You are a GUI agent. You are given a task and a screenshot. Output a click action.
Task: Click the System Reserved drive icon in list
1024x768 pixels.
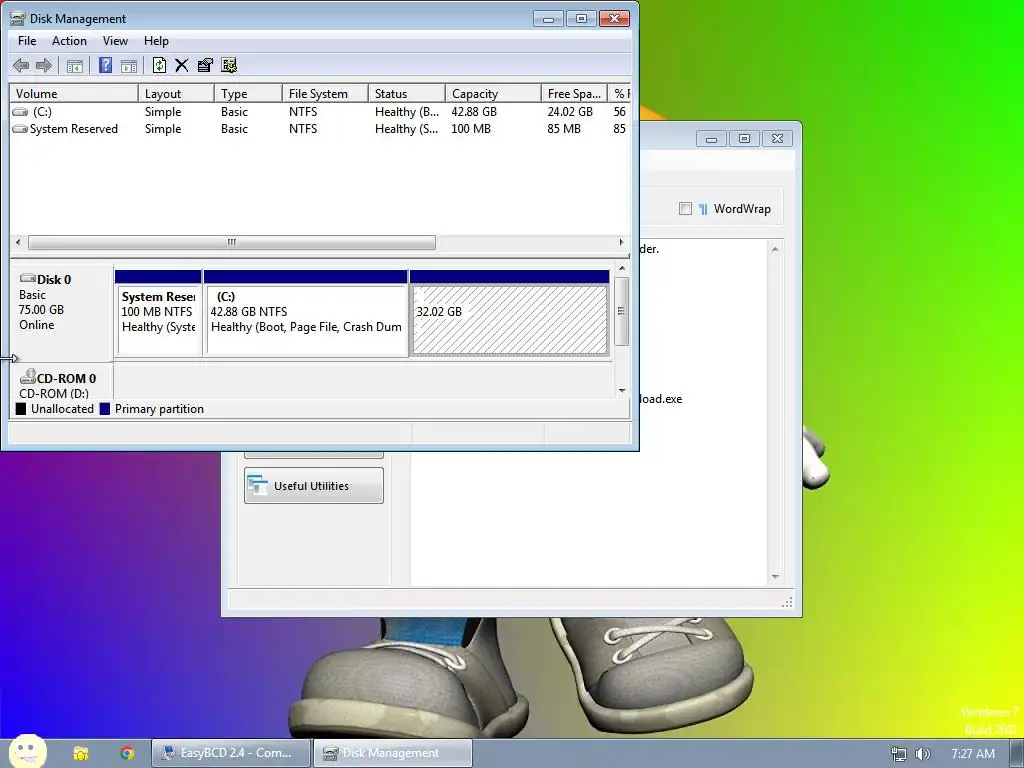(x=20, y=129)
